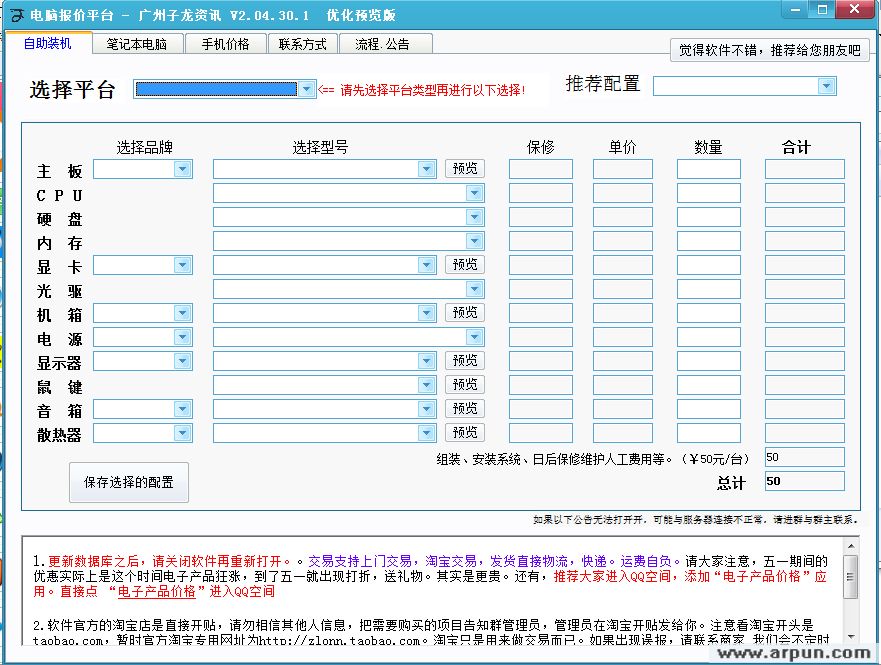Open the 硬盘 model dropdown
The image size is (881, 665).
tap(475, 217)
